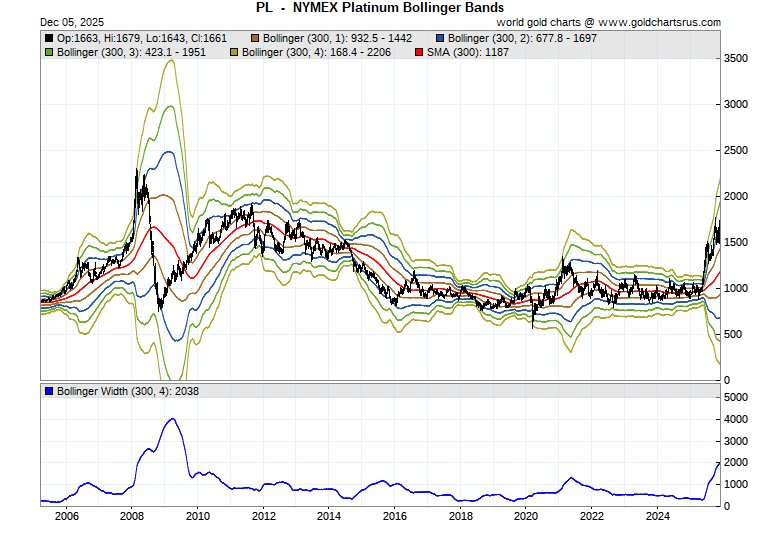Viewport: 760px width, 542px height.
Task: Click the blue Bollinger Width legend swatch
Action: click(48, 391)
